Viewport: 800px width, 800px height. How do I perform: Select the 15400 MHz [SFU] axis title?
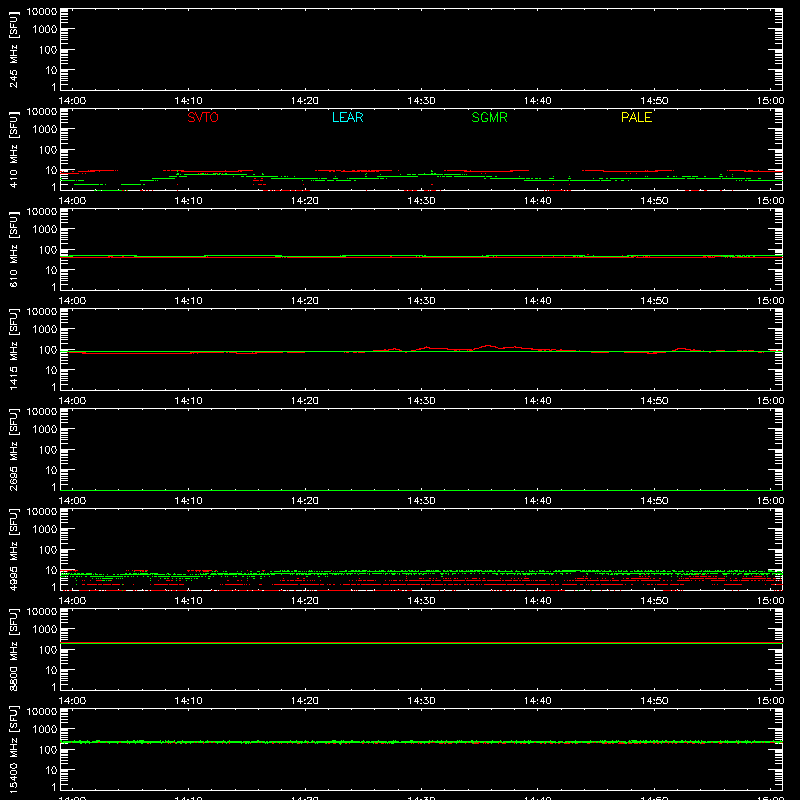pyautogui.click(x=13, y=749)
